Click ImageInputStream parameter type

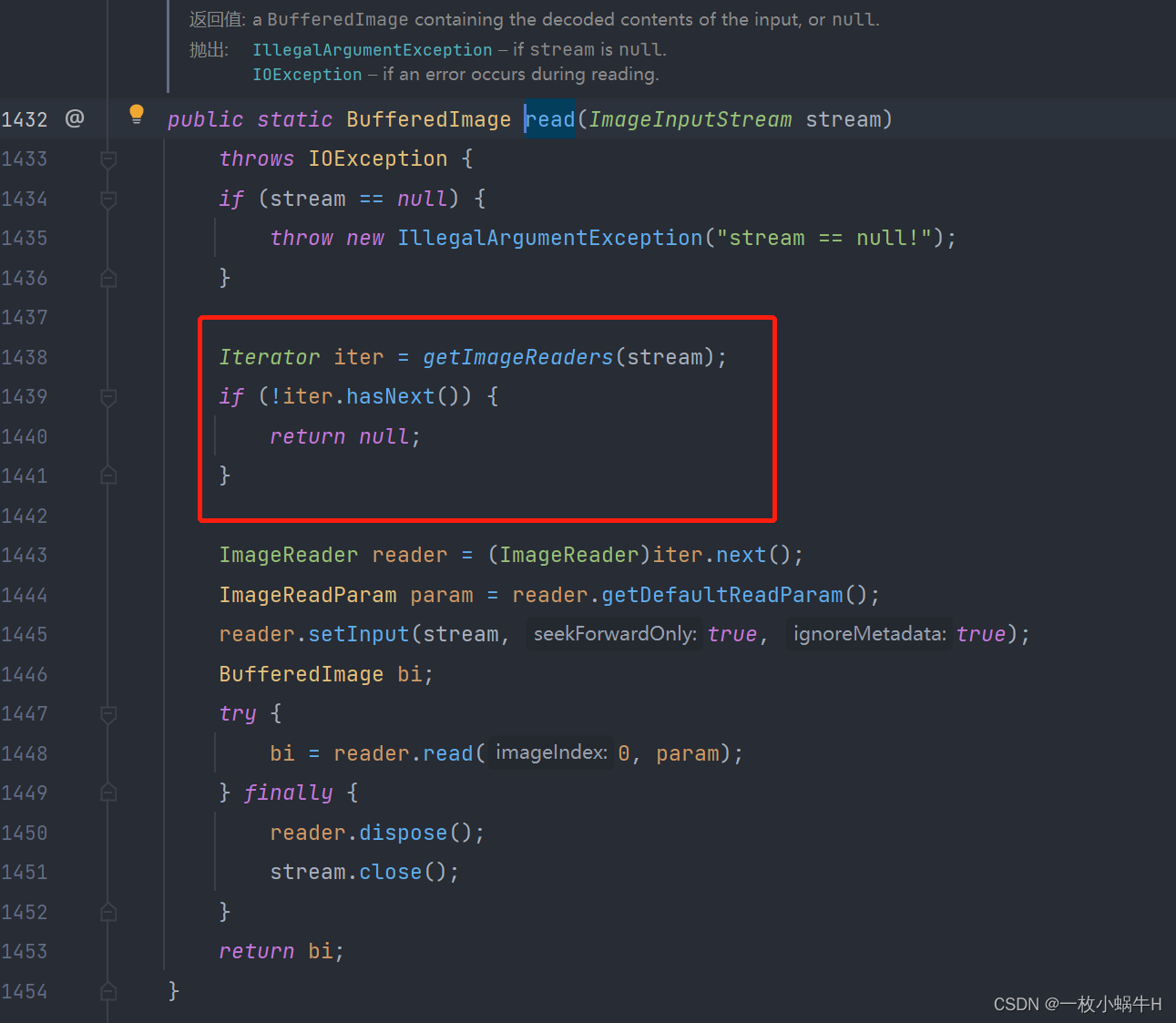pos(690,119)
